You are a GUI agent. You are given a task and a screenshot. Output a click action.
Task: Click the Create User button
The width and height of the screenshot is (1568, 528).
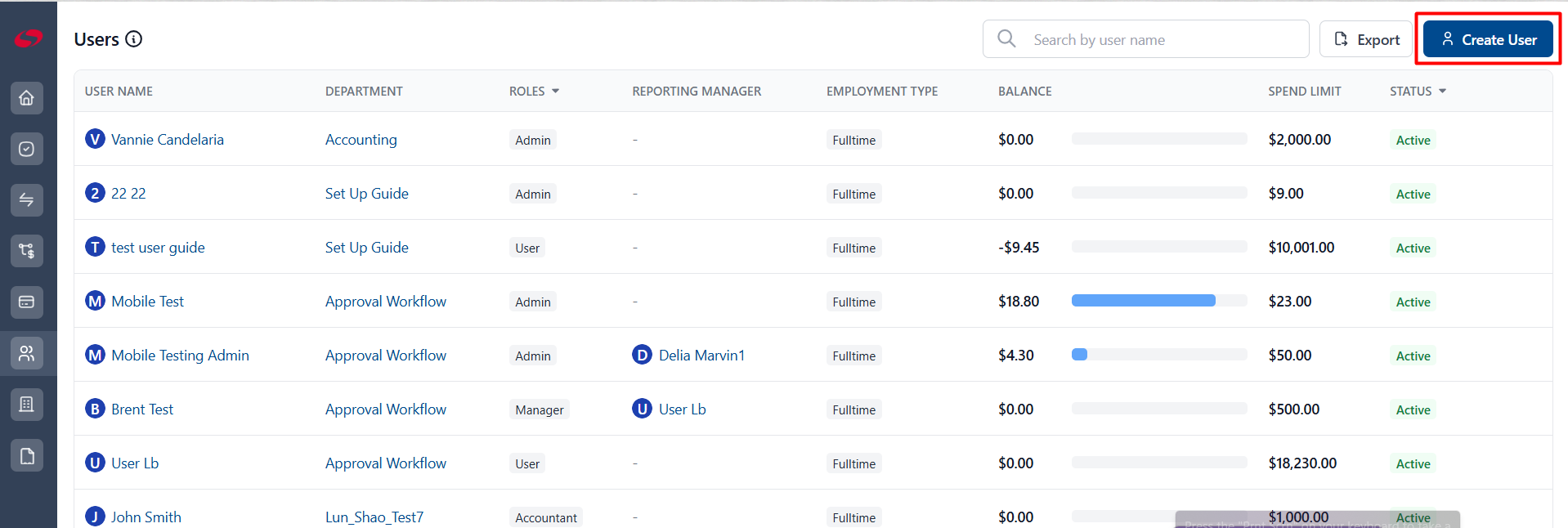pyautogui.click(x=1488, y=39)
